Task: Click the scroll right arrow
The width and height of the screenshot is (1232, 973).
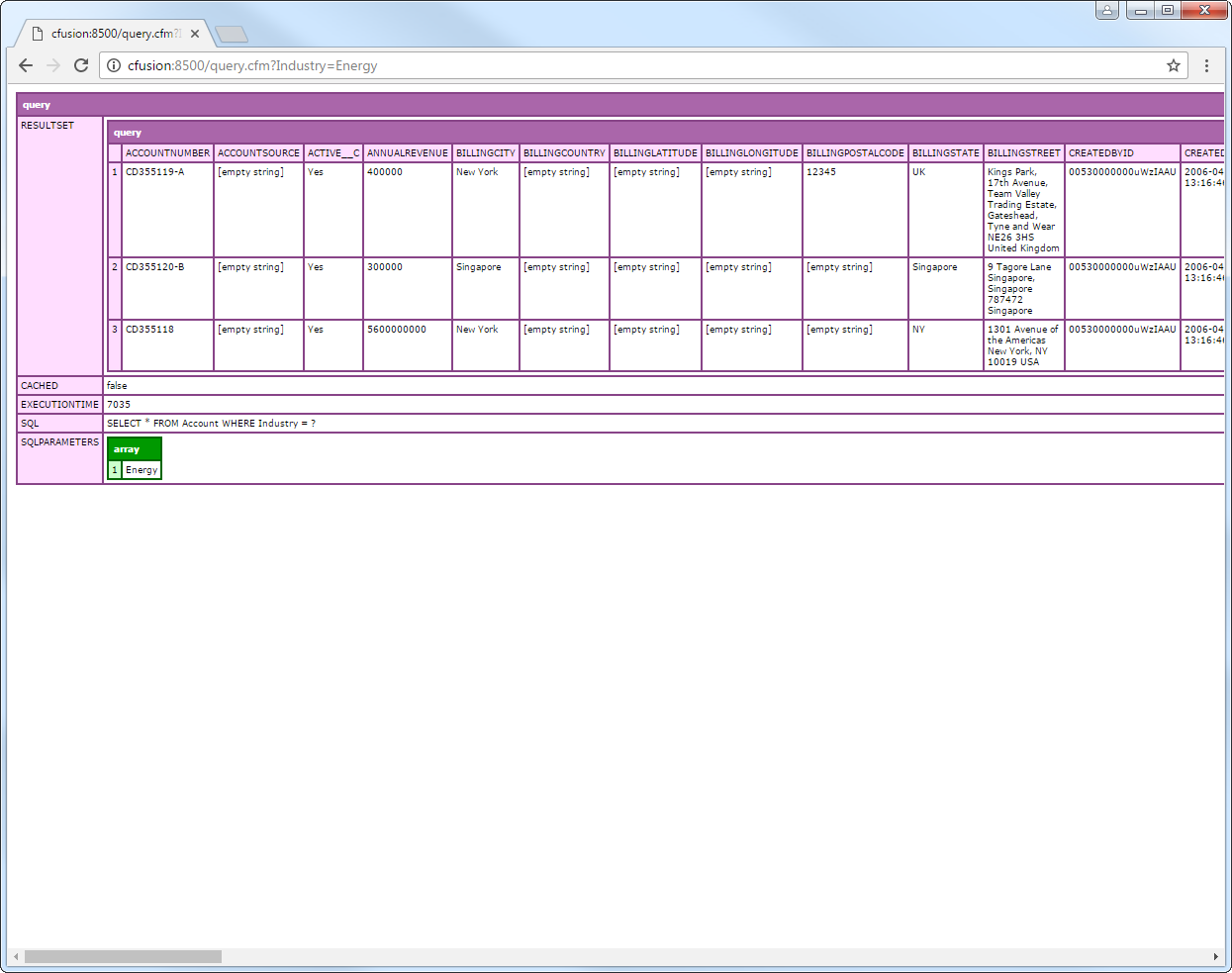Action: click(x=1215, y=956)
